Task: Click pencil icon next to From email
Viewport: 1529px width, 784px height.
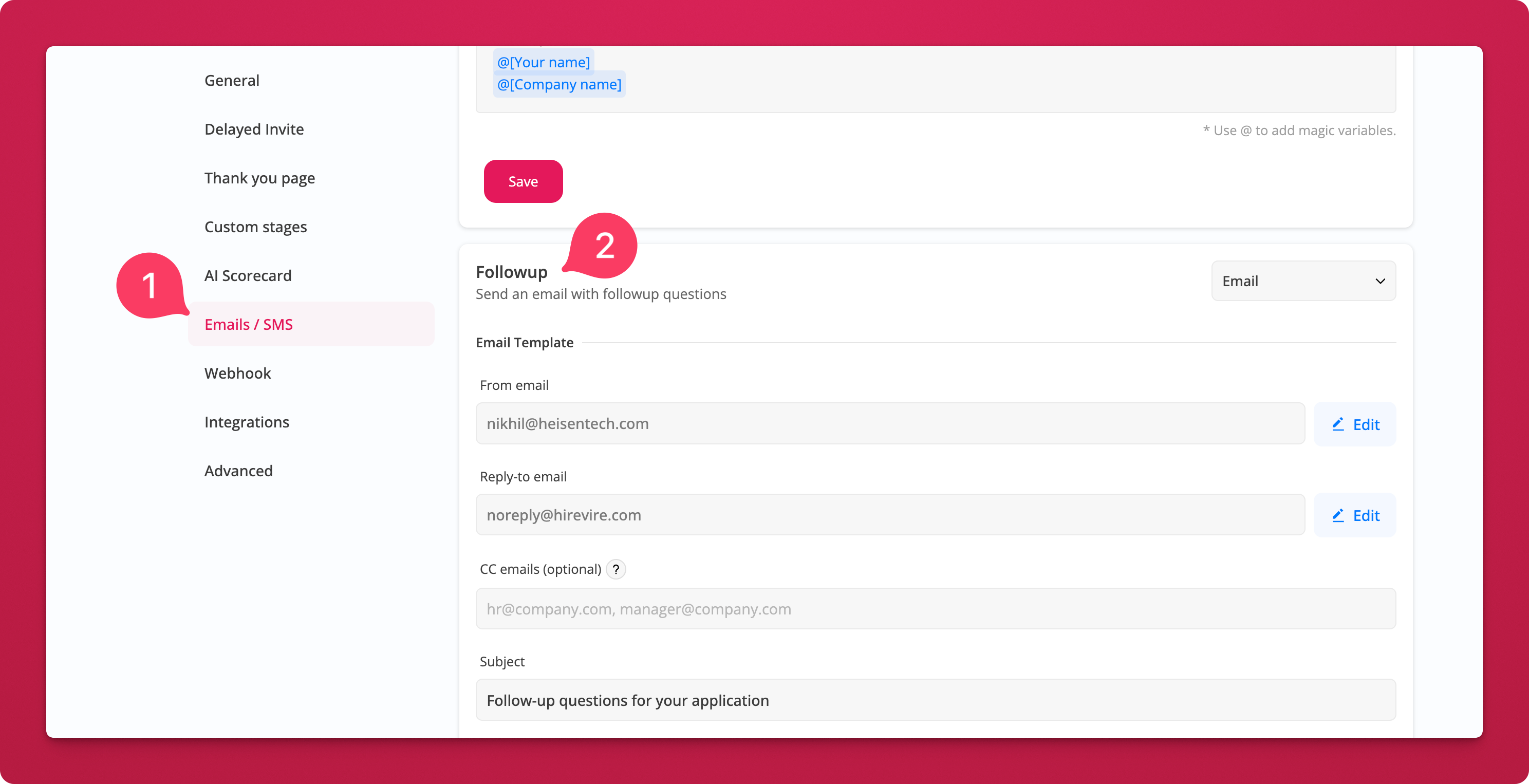Action: point(1338,424)
